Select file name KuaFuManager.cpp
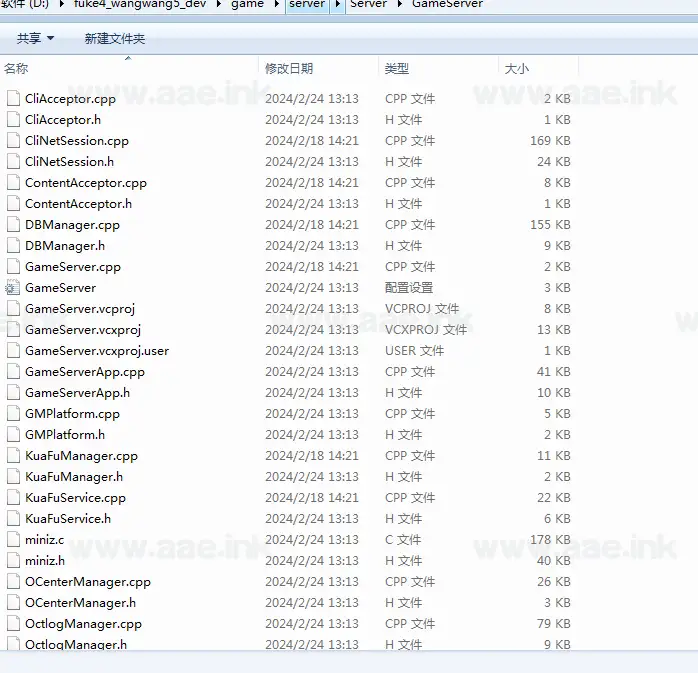 click(x=81, y=456)
